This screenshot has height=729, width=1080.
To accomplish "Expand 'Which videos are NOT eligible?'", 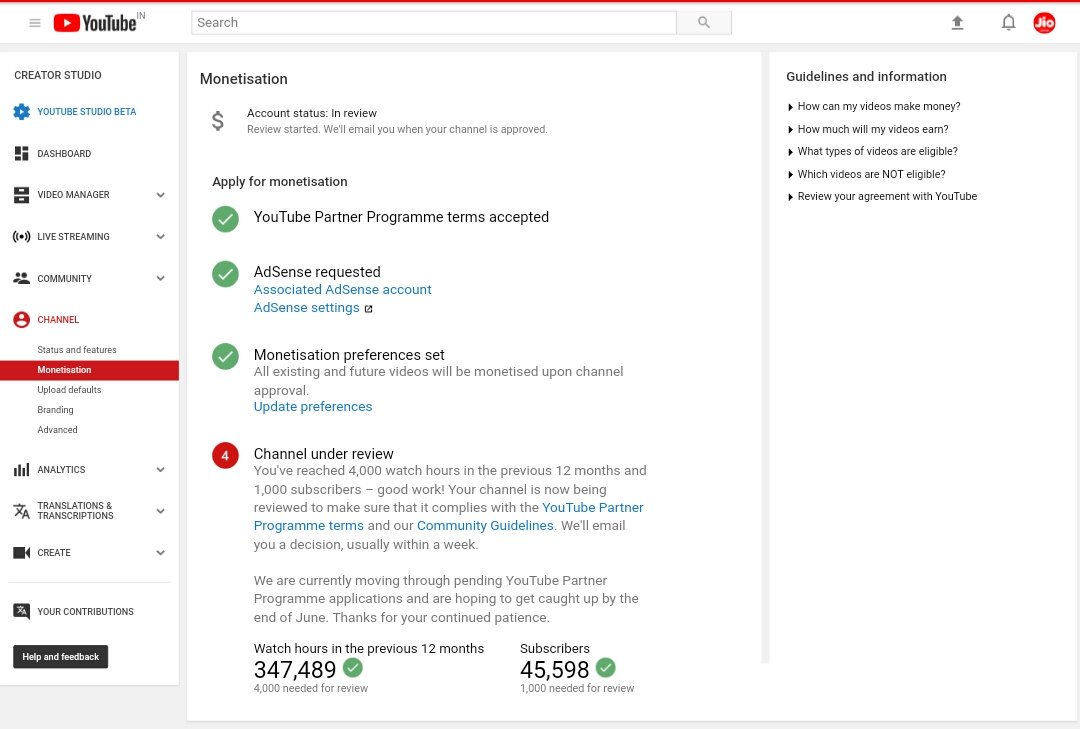I will (866, 174).
